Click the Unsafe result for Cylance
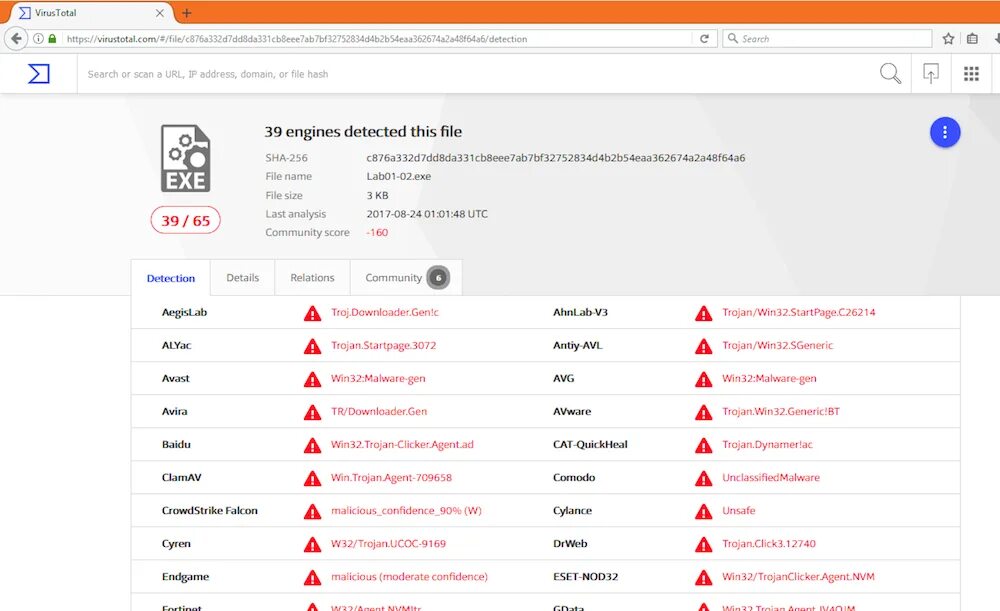Image resolution: width=1000 pixels, height=611 pixels. click(x=739, y=510)
